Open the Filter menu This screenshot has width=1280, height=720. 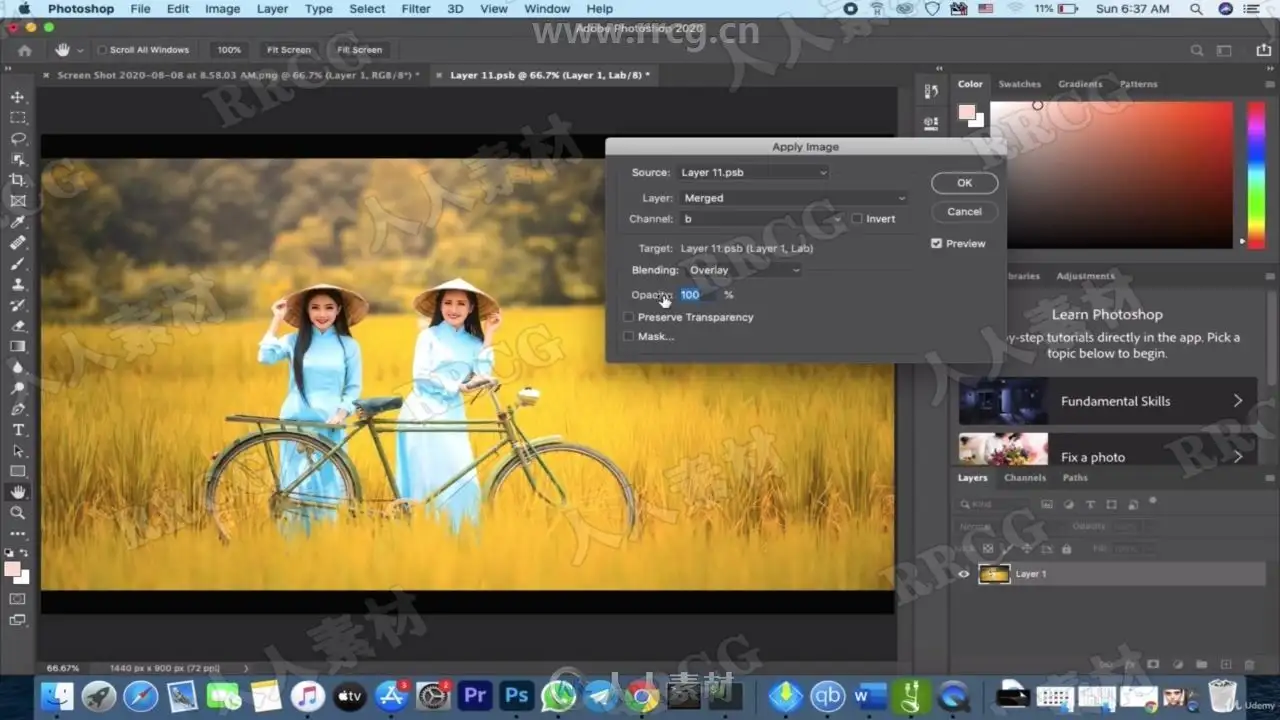click(x=416, y=9)
